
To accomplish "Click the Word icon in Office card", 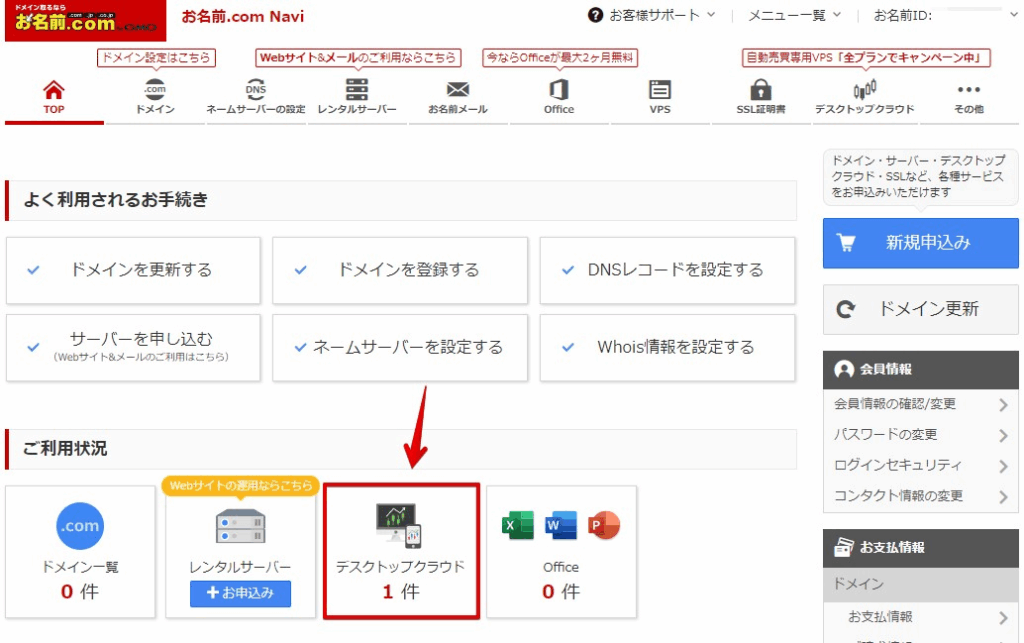I will coord(561,525).
